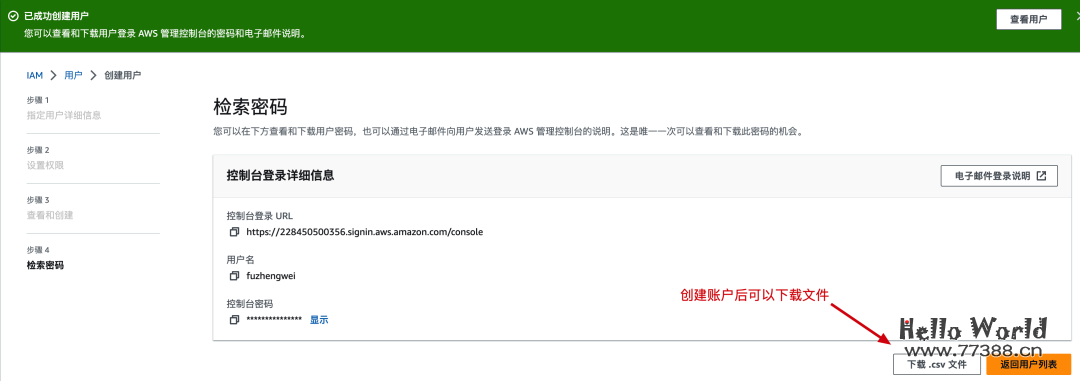The image size is (1080, 381).
Task: Click the 控制台密码 label
Action: coord(250,304)
